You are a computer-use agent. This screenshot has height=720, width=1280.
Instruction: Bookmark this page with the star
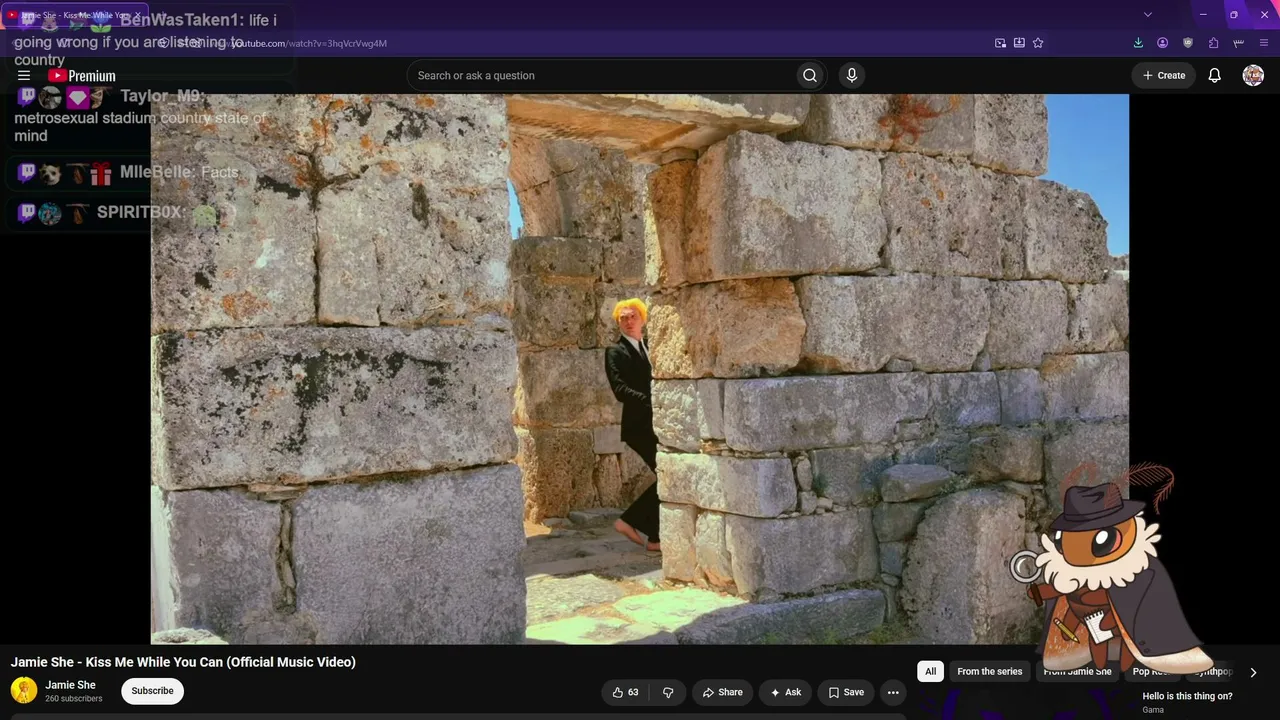[x=1038, y=43]
